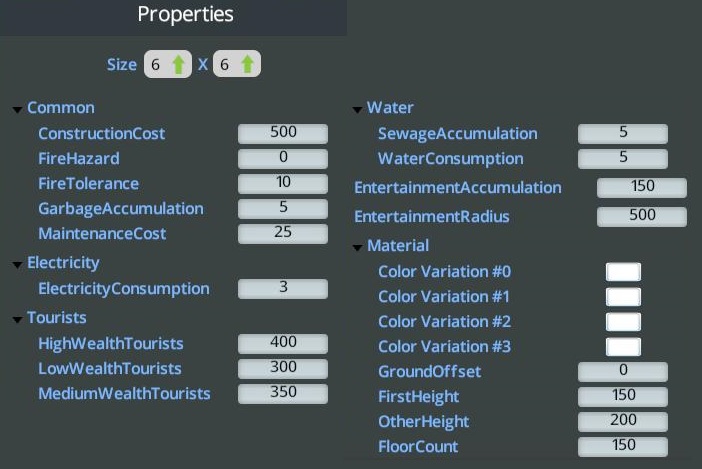The image size is (702, 469).
Task: Click the FloorCount input field
Action: (x=623, y=447)
